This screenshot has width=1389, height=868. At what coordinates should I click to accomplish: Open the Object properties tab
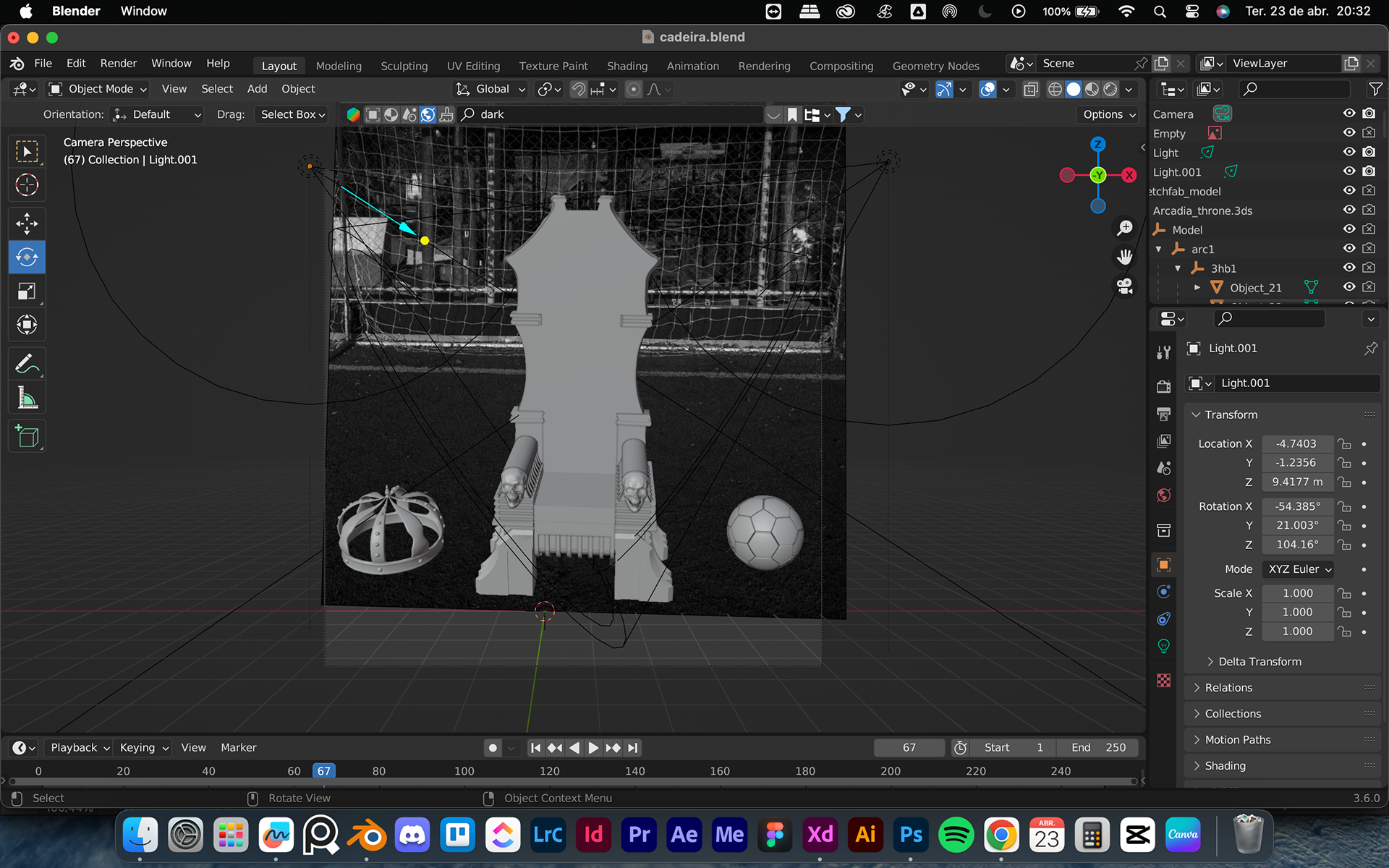[x=1163, y=564]
